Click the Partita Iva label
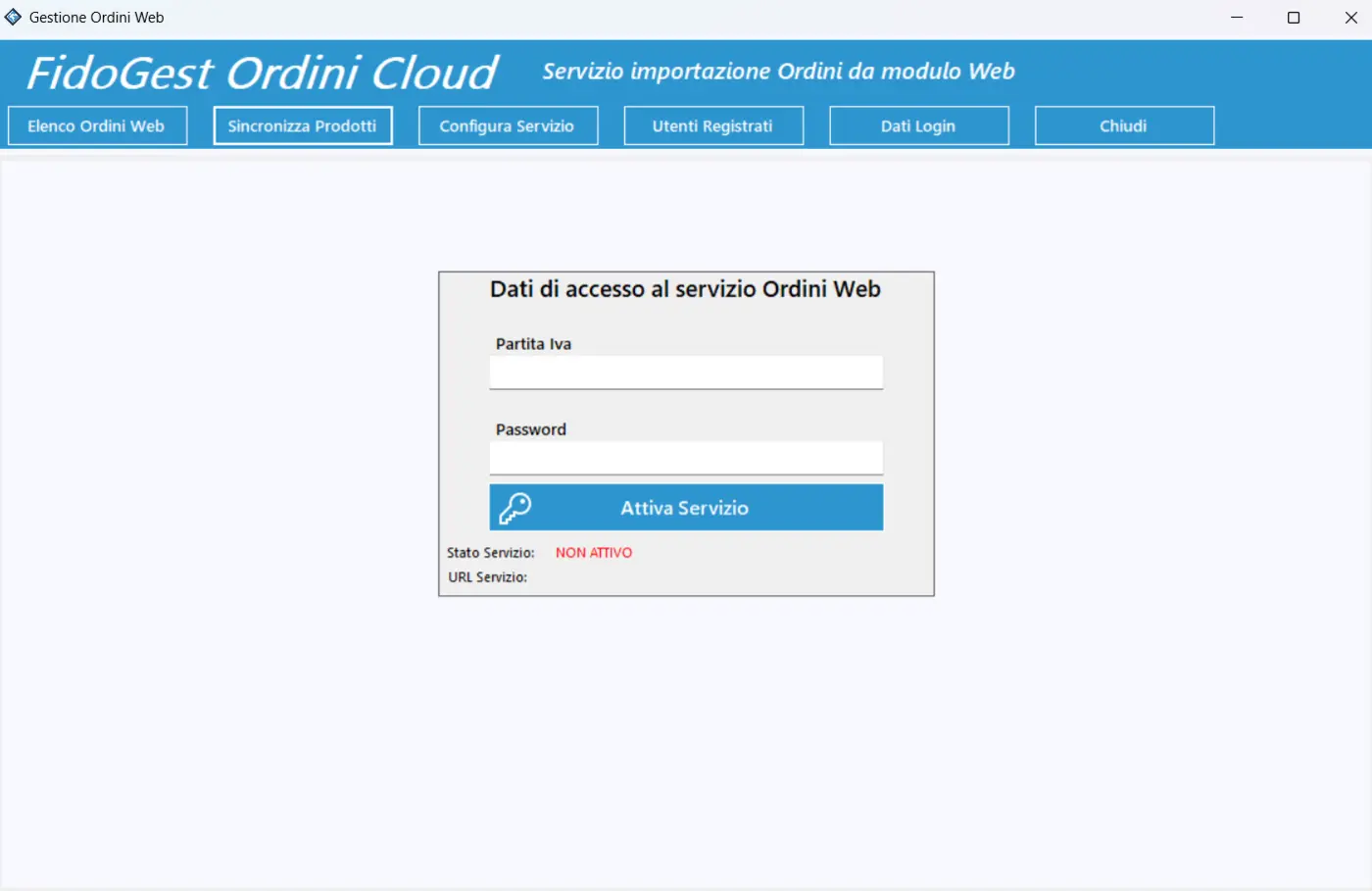 pyautogui.click(x=533, y=344)
